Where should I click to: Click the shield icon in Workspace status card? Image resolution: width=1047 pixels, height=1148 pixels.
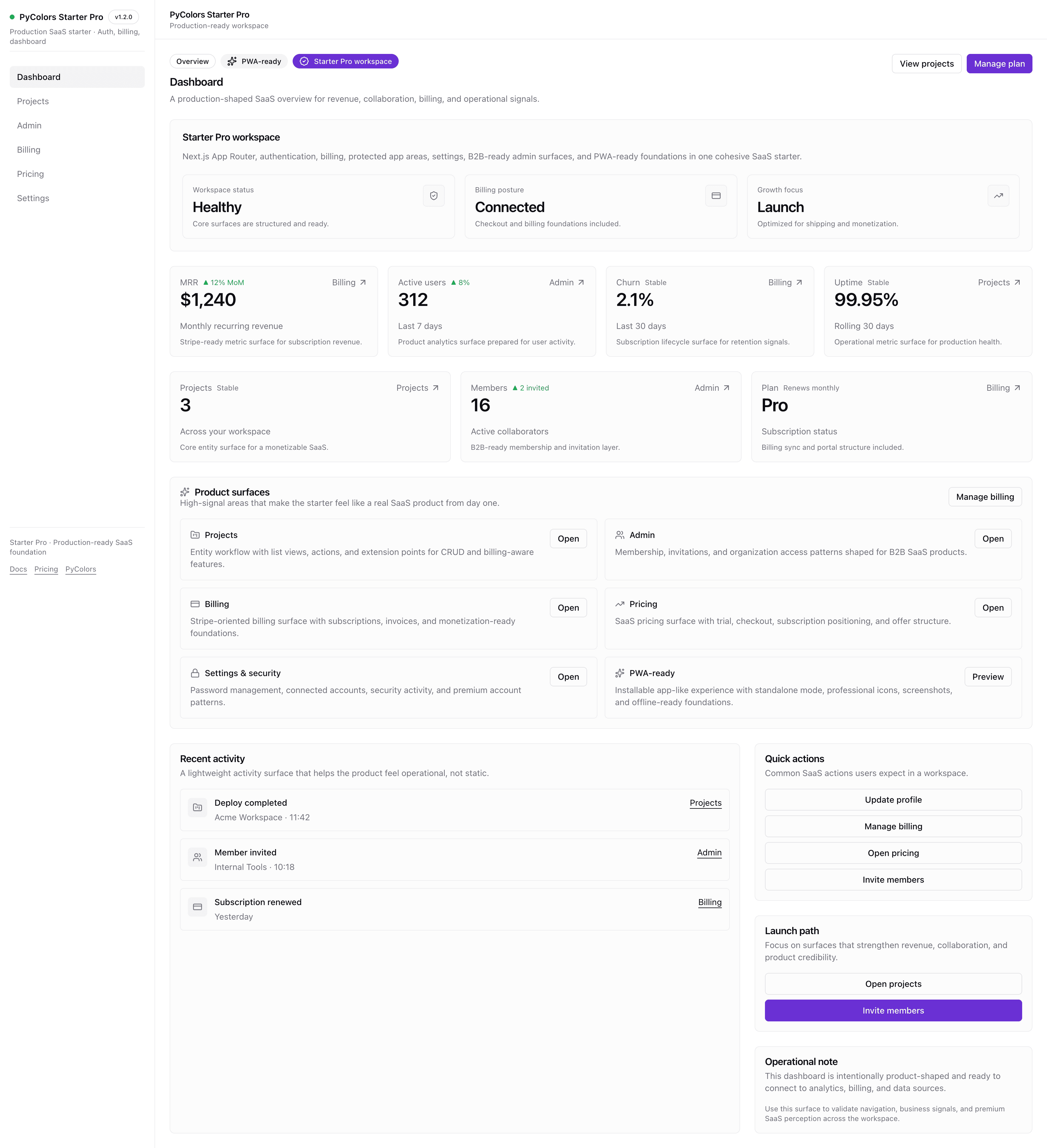(434, 196)
